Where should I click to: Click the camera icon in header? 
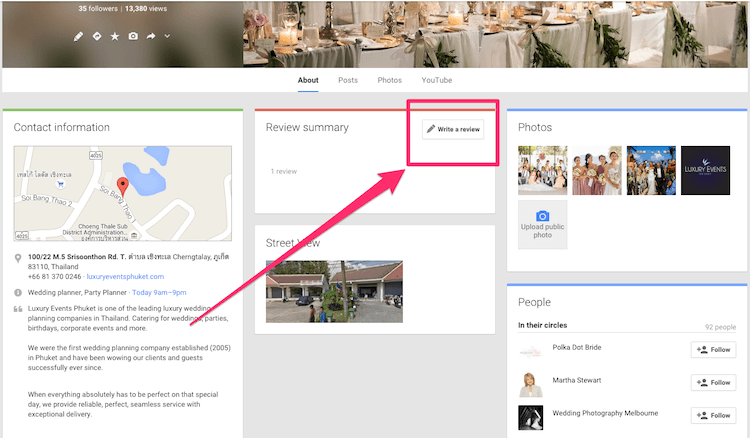pyautogui.click(x=133, y=36)
